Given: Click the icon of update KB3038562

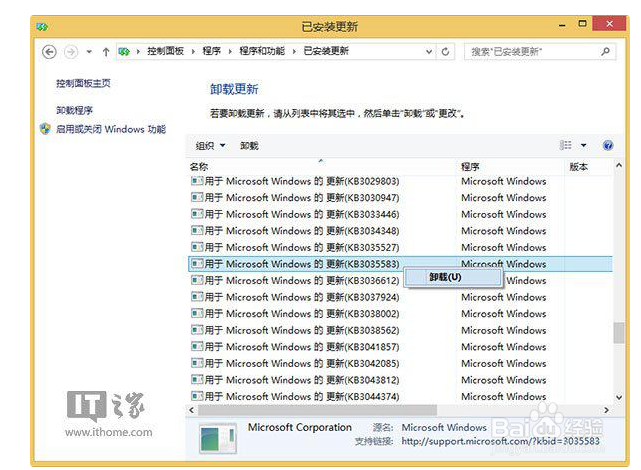Looking at the screenshot, I should point(197,330).
